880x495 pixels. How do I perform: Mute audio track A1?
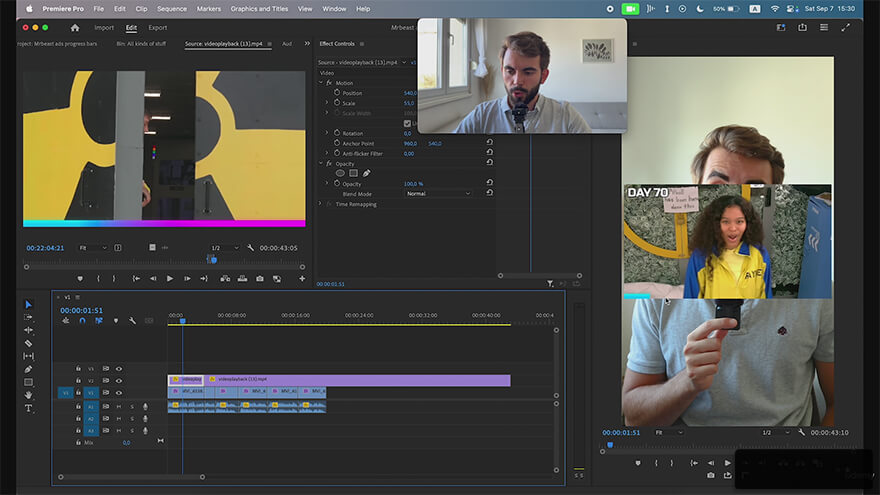118,406
